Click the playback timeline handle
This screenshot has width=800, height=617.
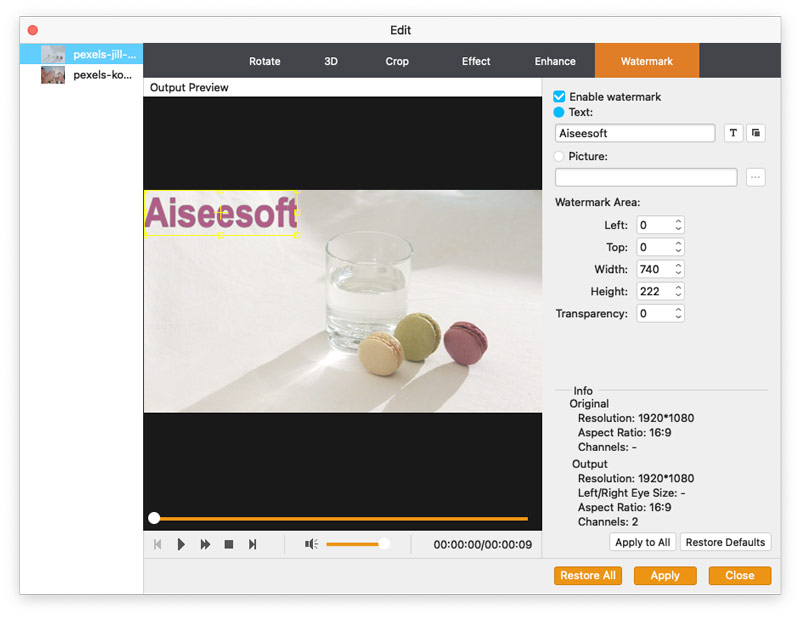pos(154,518)
